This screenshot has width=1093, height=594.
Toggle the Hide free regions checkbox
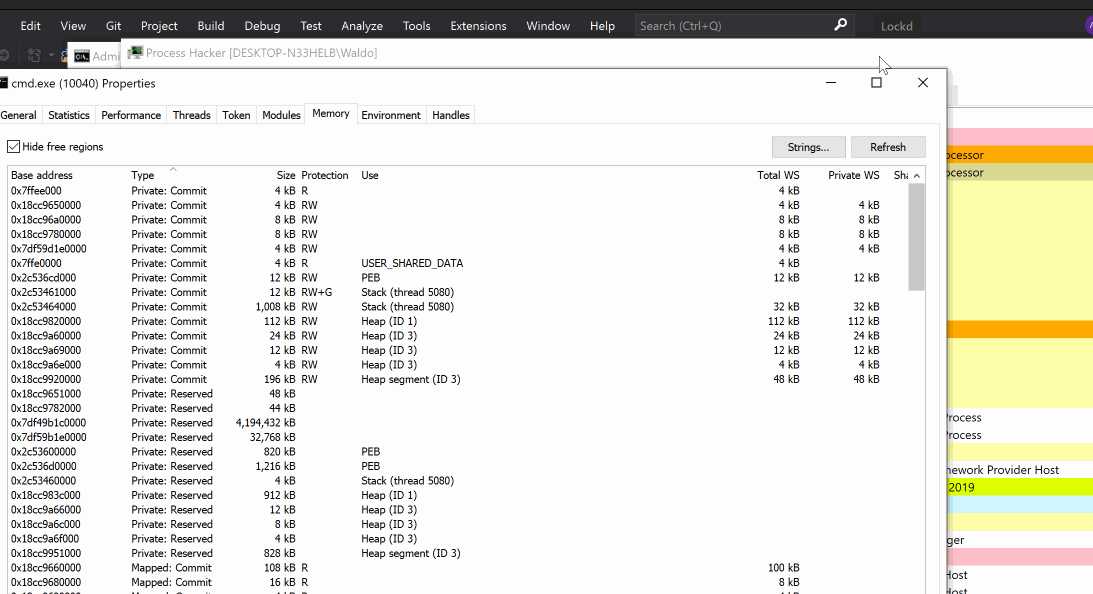pos(13,146)
